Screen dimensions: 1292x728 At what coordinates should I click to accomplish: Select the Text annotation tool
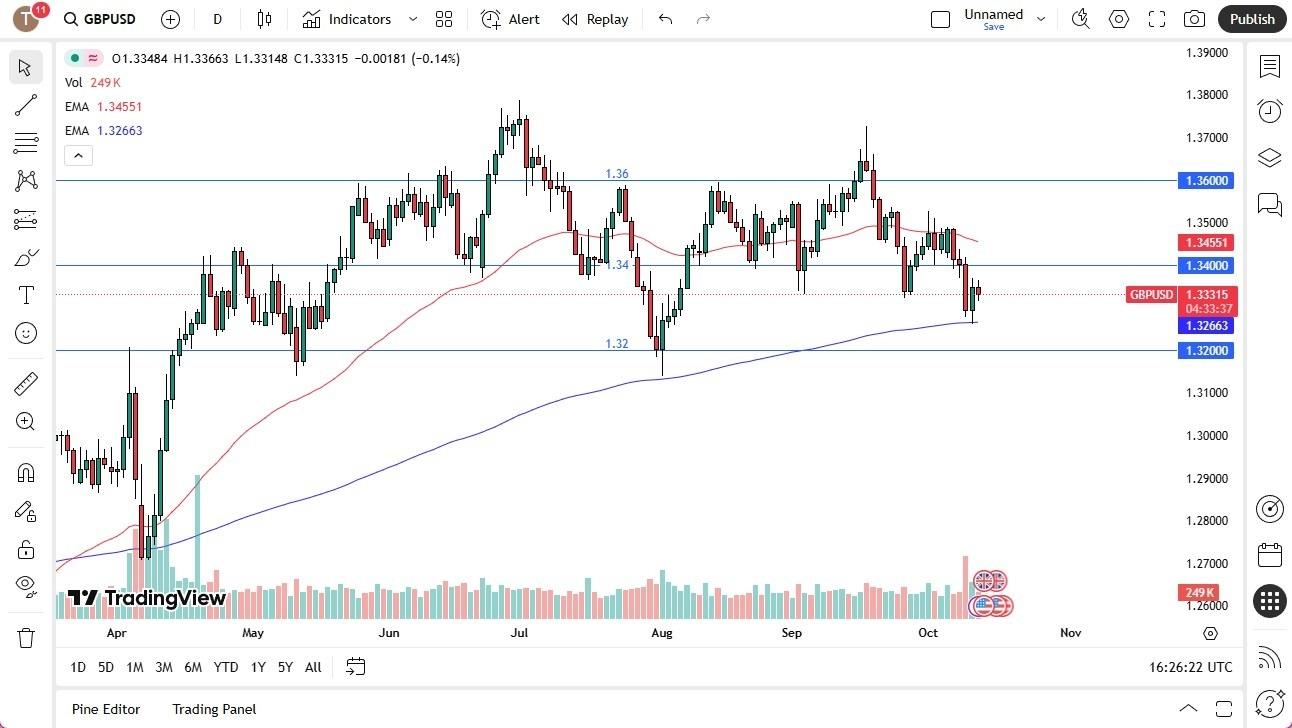point(26,295)
